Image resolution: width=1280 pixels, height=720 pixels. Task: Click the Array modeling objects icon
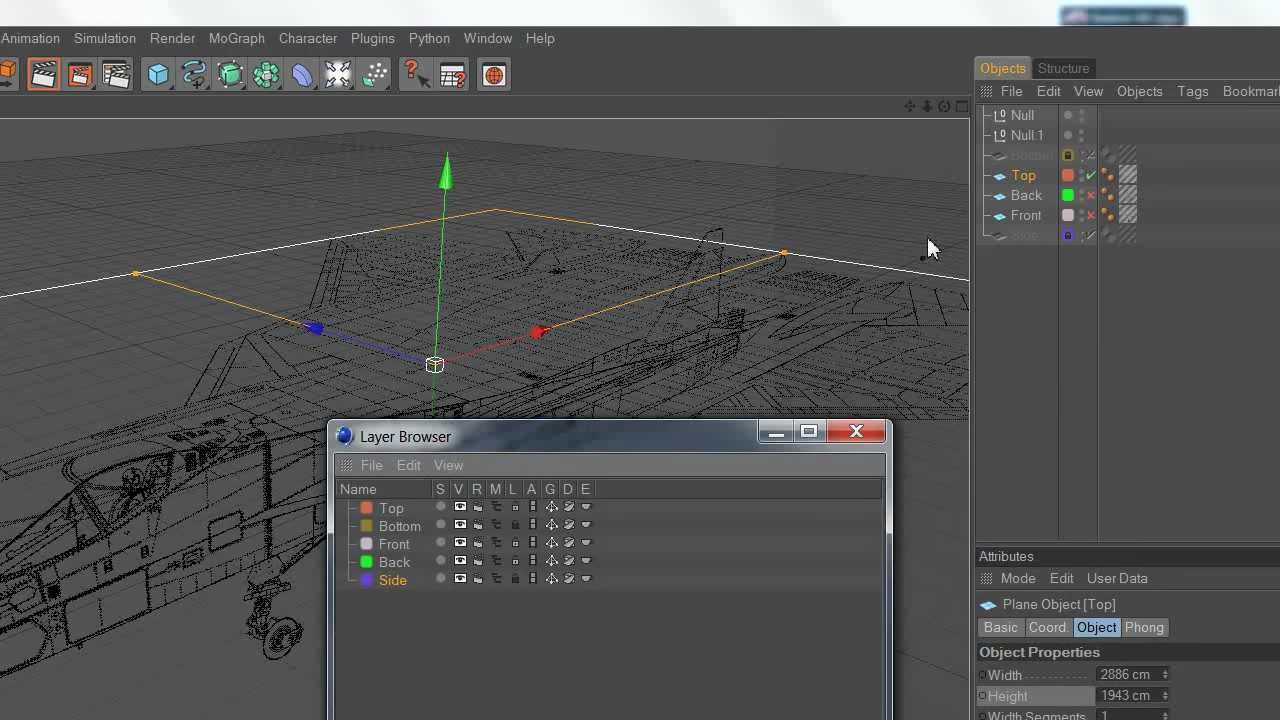tap(266, 75)
